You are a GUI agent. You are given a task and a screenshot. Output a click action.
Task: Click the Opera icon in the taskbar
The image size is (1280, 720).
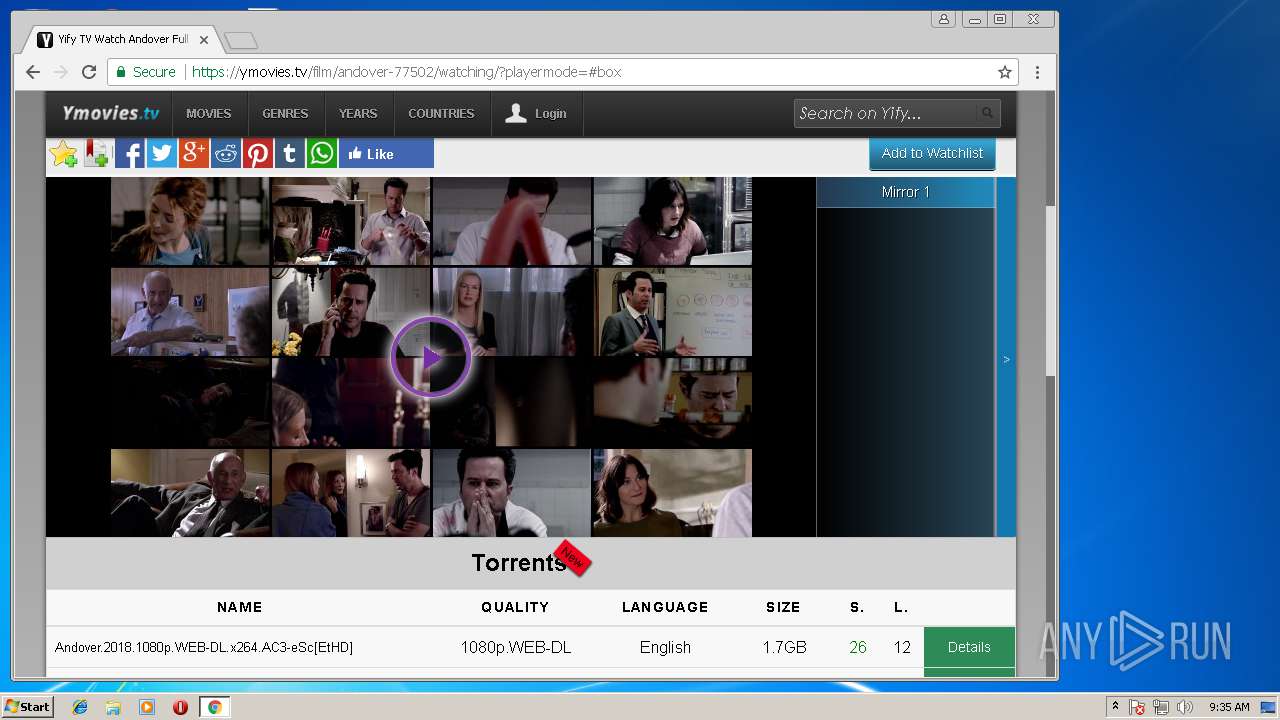point(180,707)
